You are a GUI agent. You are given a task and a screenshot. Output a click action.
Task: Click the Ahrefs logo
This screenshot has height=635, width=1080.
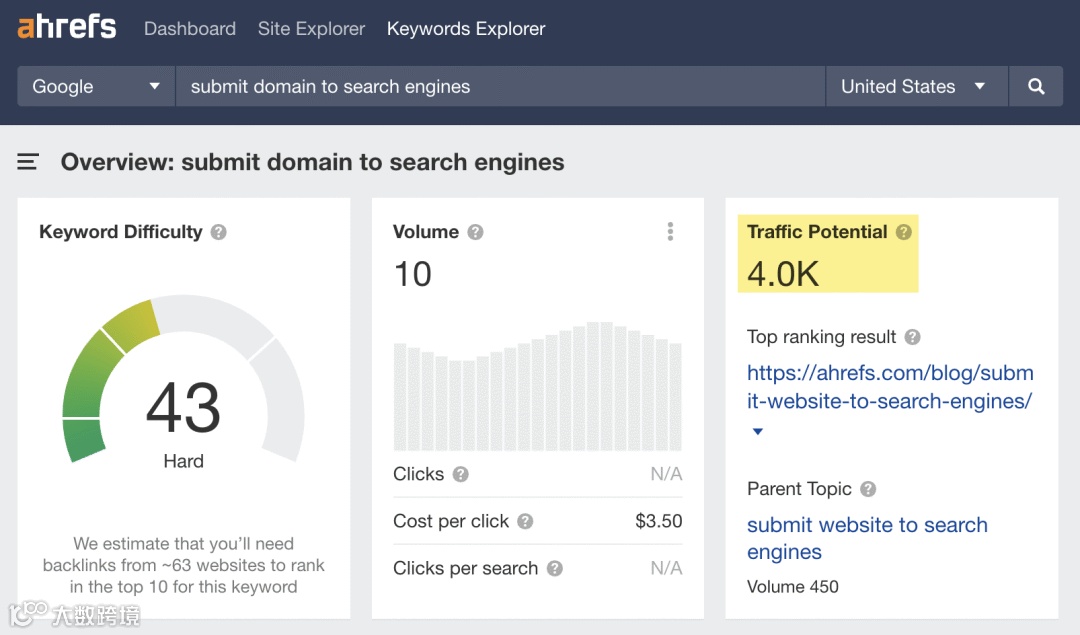click(67, 28)
